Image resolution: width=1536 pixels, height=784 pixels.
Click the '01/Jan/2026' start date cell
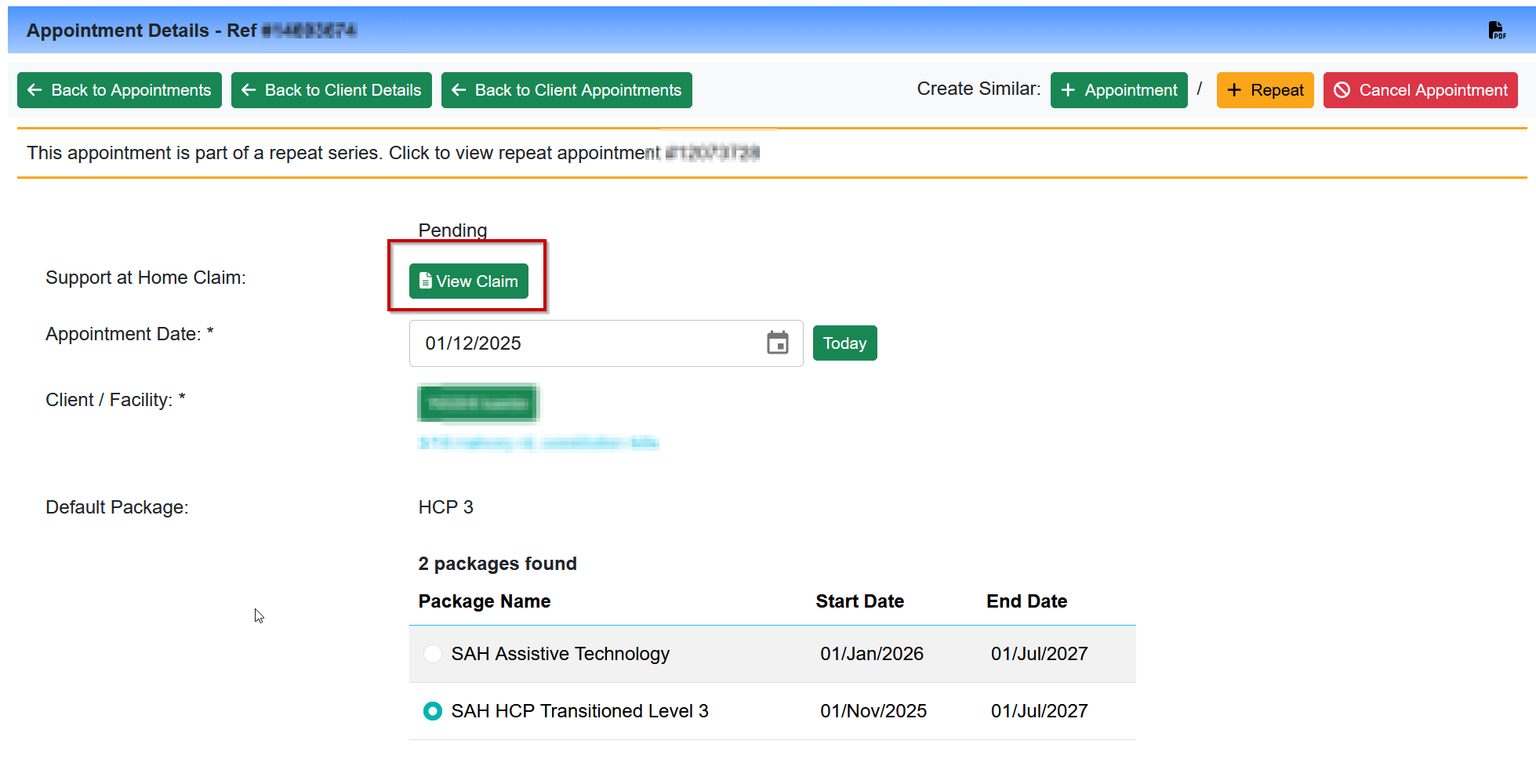pos(872,654)
